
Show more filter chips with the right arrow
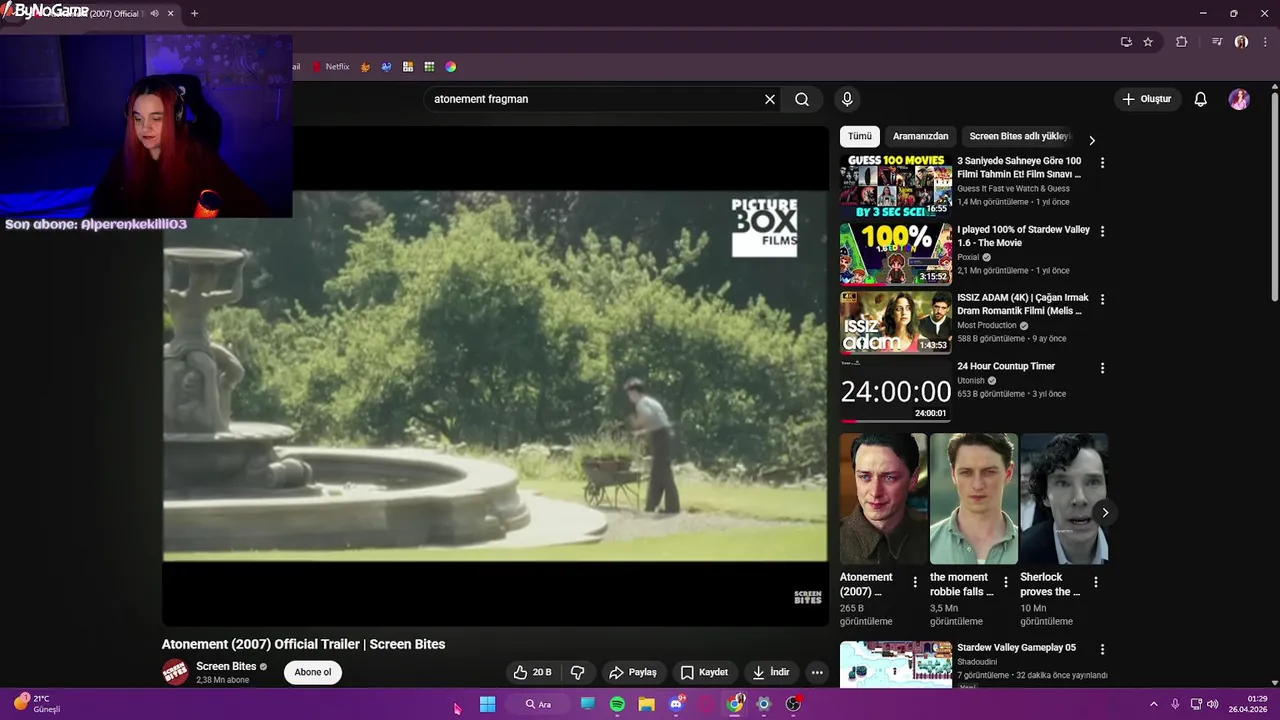(1092, 140)
